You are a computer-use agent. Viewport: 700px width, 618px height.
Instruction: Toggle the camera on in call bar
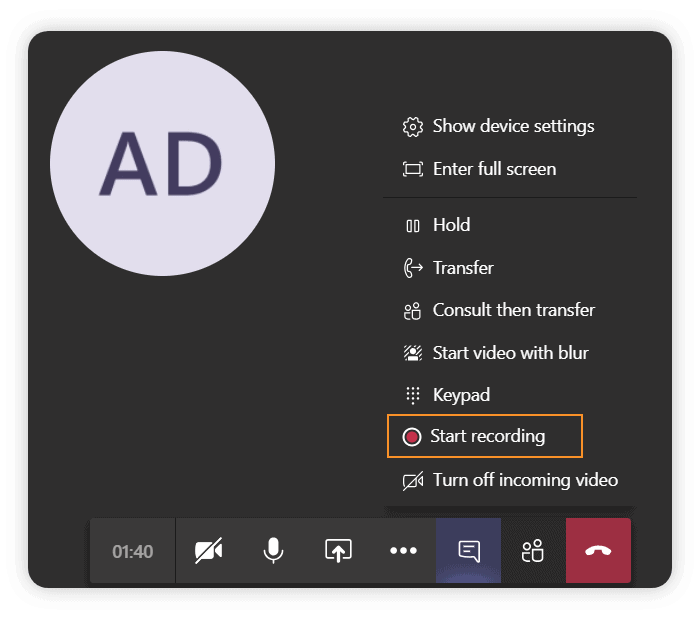(x=208, y=551)
